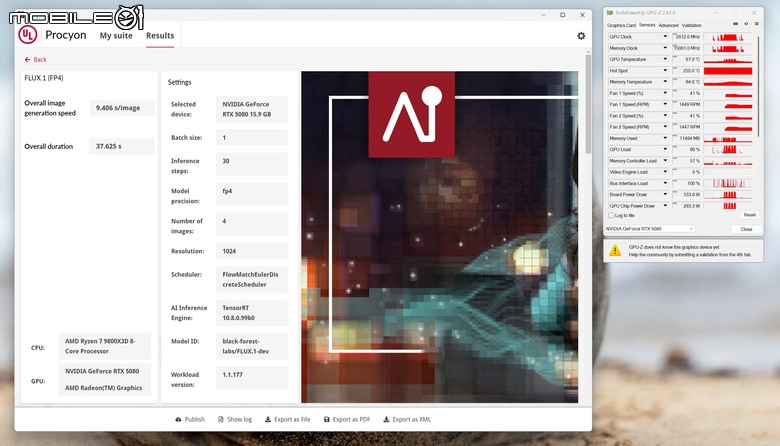Click the Publish button label
The image size is (780, 446).
click(195, 420)
